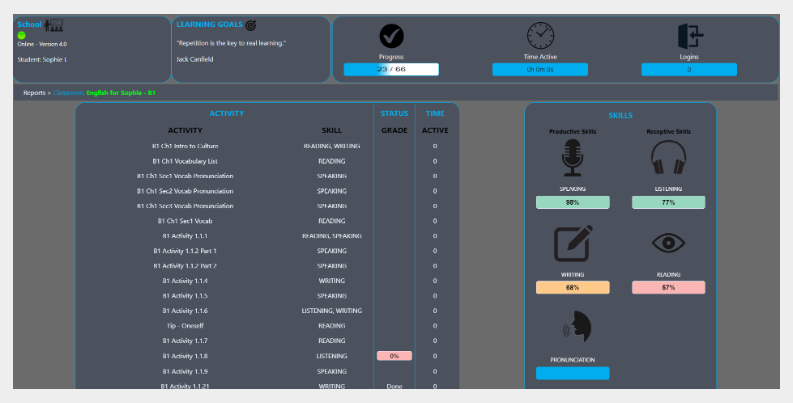Open the B1 Ch1 Vocabulary List activity
The image size is (793, 403).
(185, 161)
